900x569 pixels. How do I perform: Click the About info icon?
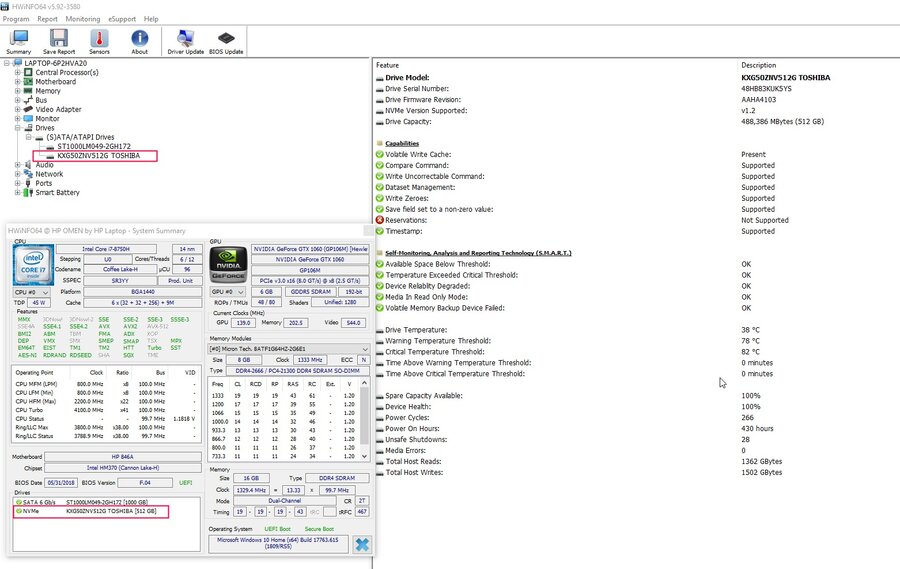tap(139, 41)
